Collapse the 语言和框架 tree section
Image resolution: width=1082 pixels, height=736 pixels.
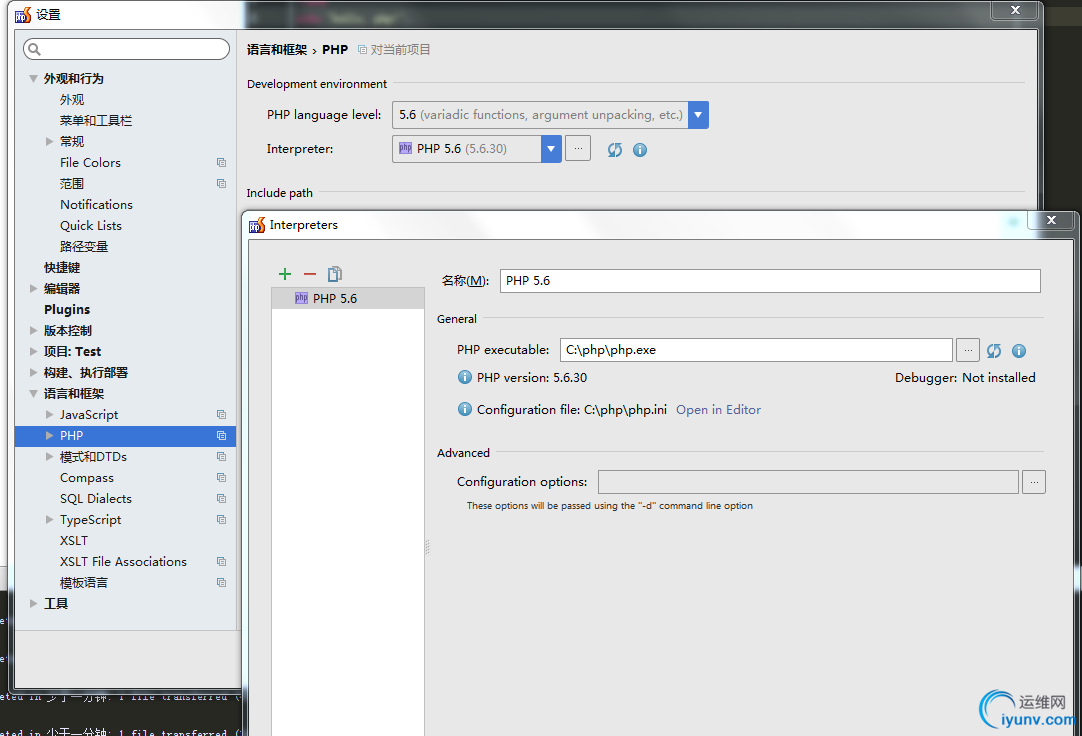click(x=33, y=393)
